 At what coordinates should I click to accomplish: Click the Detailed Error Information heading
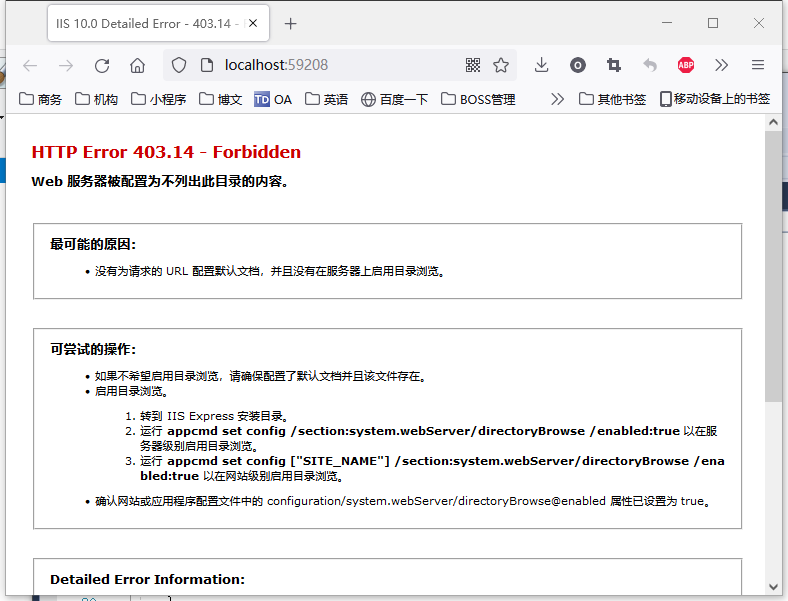click(x=147, y=579)
